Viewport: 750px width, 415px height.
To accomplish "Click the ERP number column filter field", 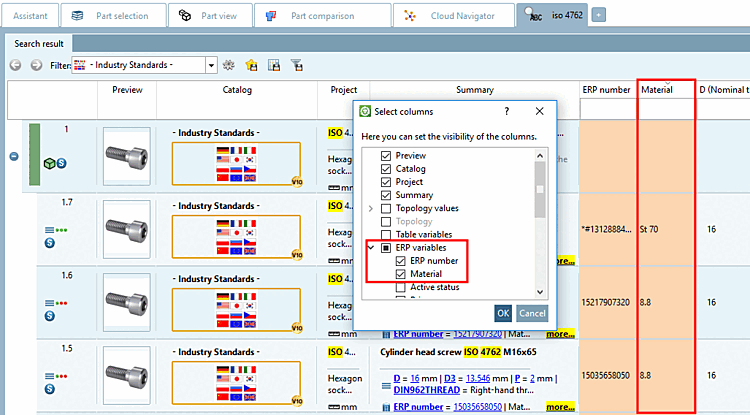I will 608,109.
